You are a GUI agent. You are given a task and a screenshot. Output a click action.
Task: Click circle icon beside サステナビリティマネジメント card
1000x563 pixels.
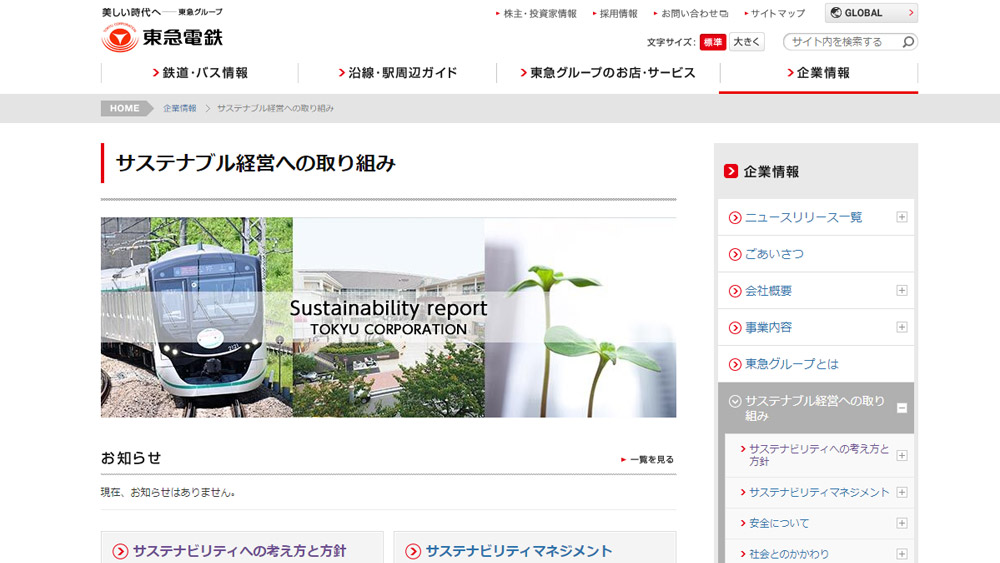click(413, 551)
